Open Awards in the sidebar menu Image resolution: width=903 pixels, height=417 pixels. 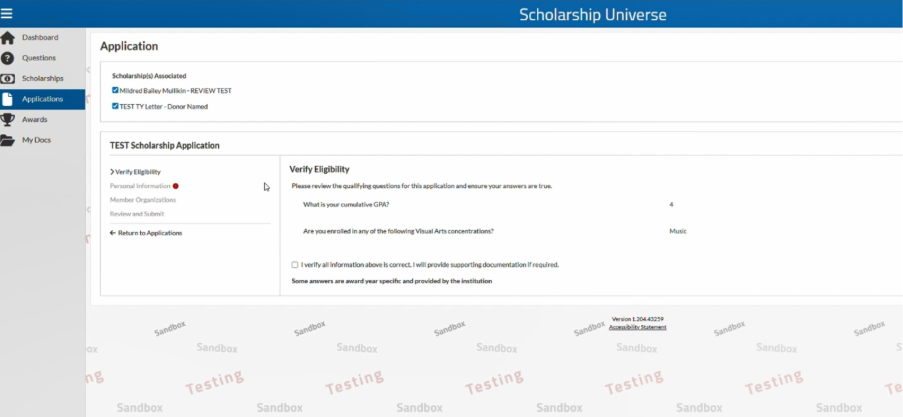(x=35, y=120)
